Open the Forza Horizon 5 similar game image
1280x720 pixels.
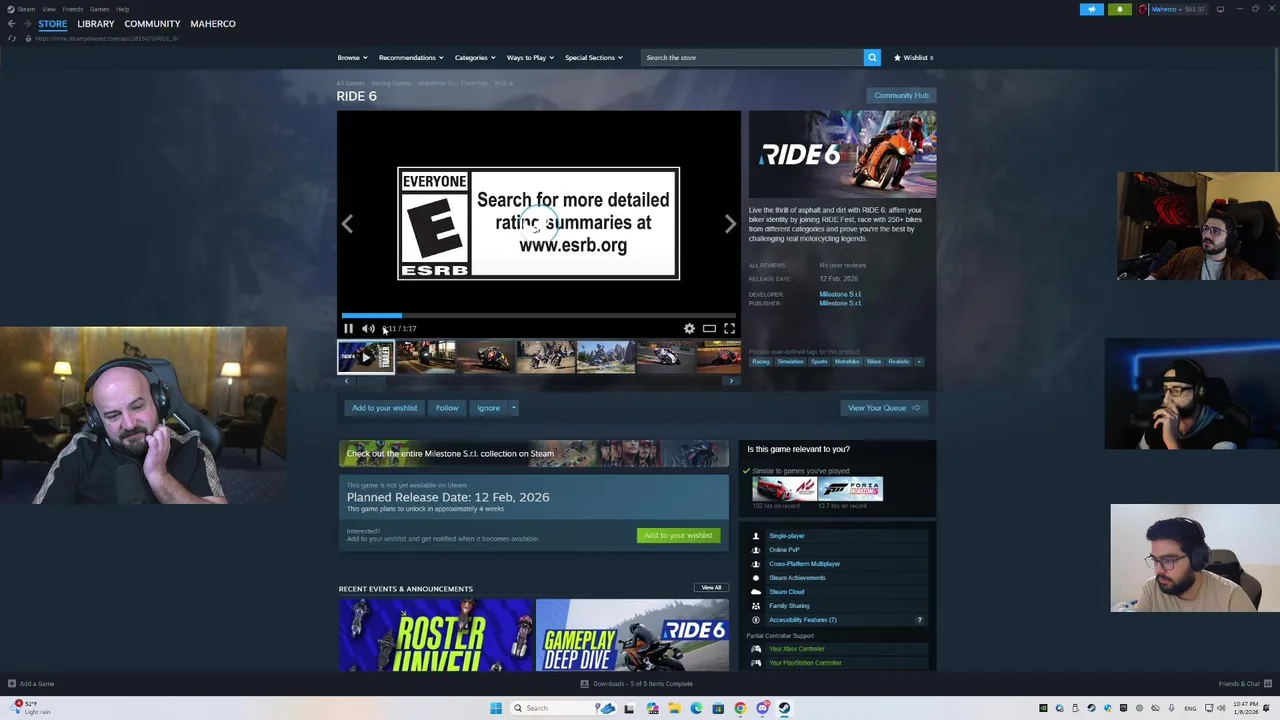coord(851,490)
